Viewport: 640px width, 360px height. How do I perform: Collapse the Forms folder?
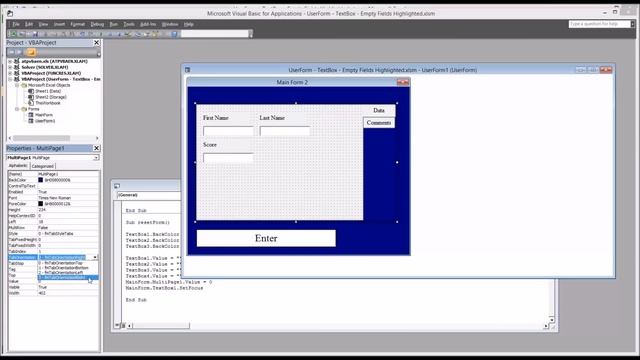tap(17, 109)
